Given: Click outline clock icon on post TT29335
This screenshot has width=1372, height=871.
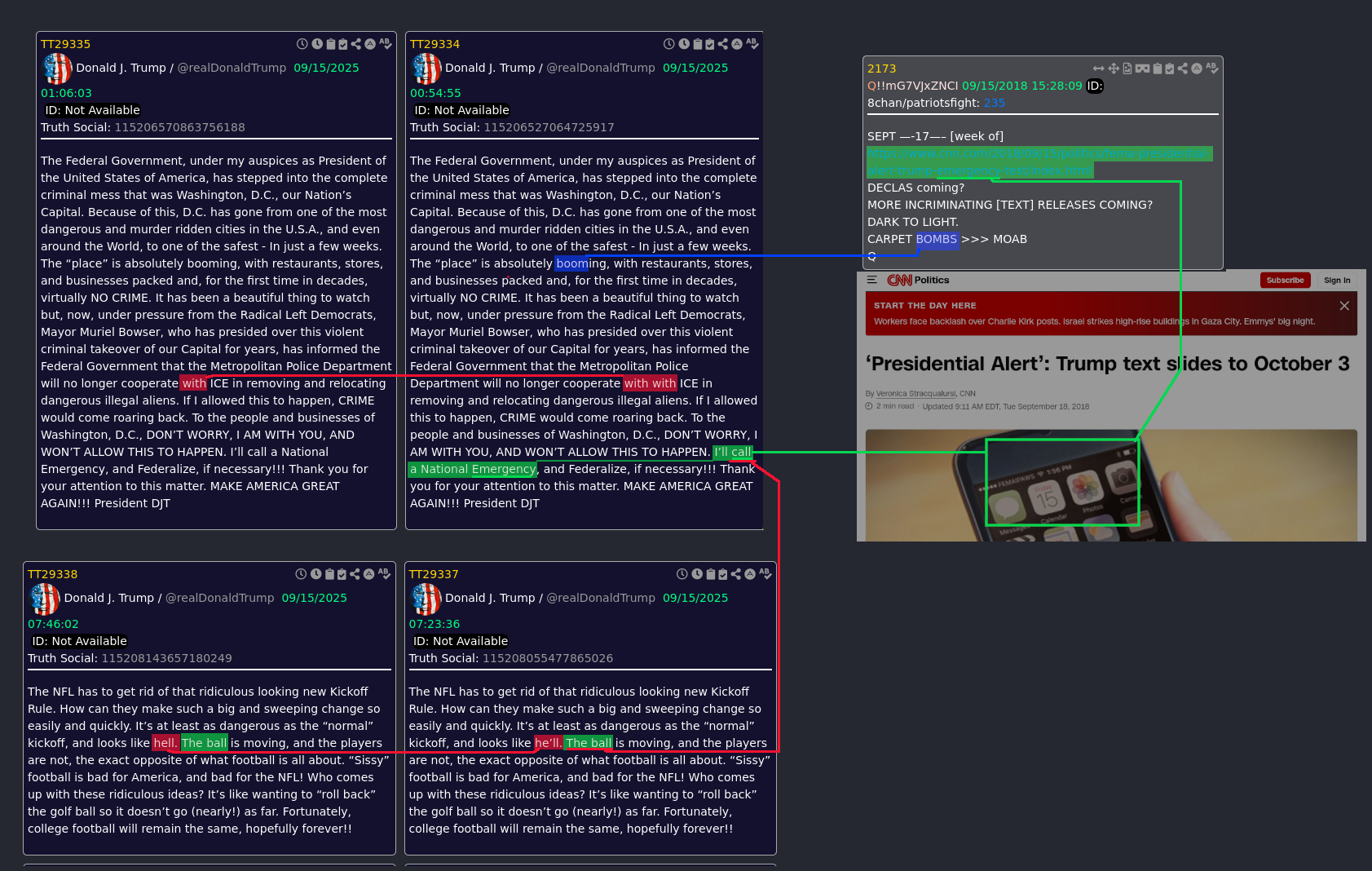Looking at the screenshot, I should (x=302, y=44).
